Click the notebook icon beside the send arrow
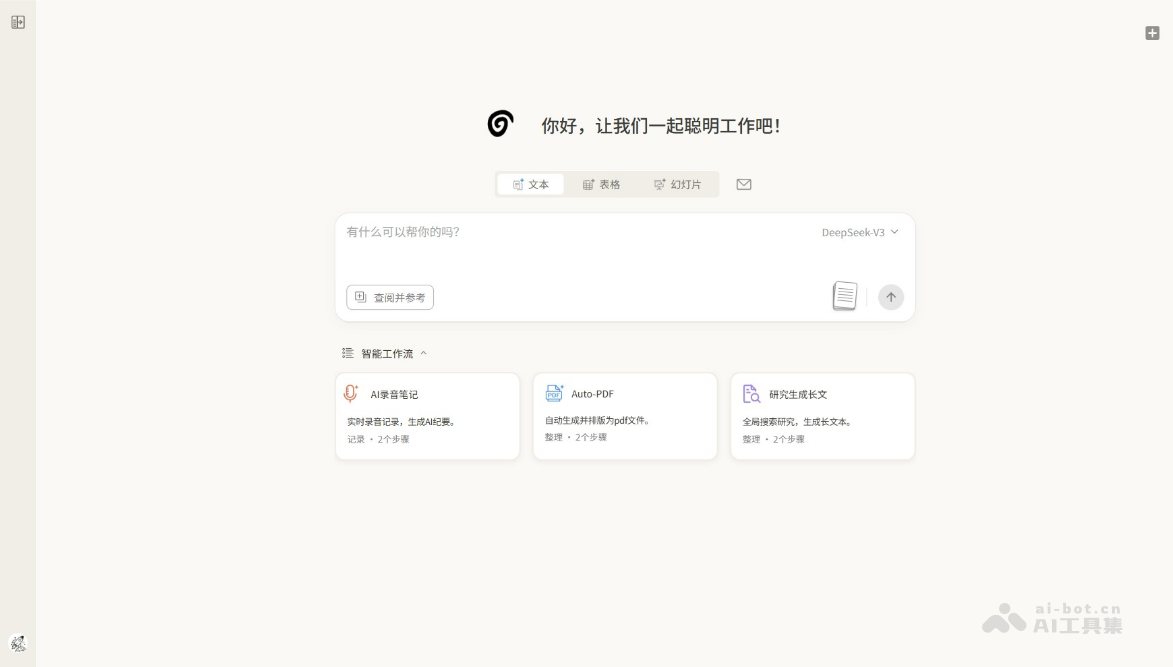Image resolution: width=1173 pixels, height=667 pixels. (x=843, y=294)
